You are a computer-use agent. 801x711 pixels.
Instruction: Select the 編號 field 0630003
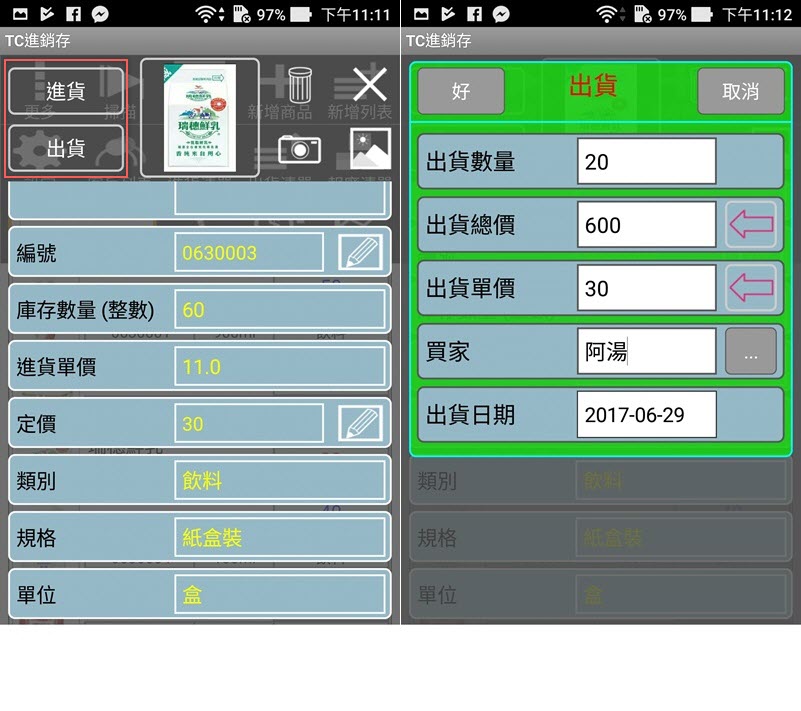coord(249,252)
